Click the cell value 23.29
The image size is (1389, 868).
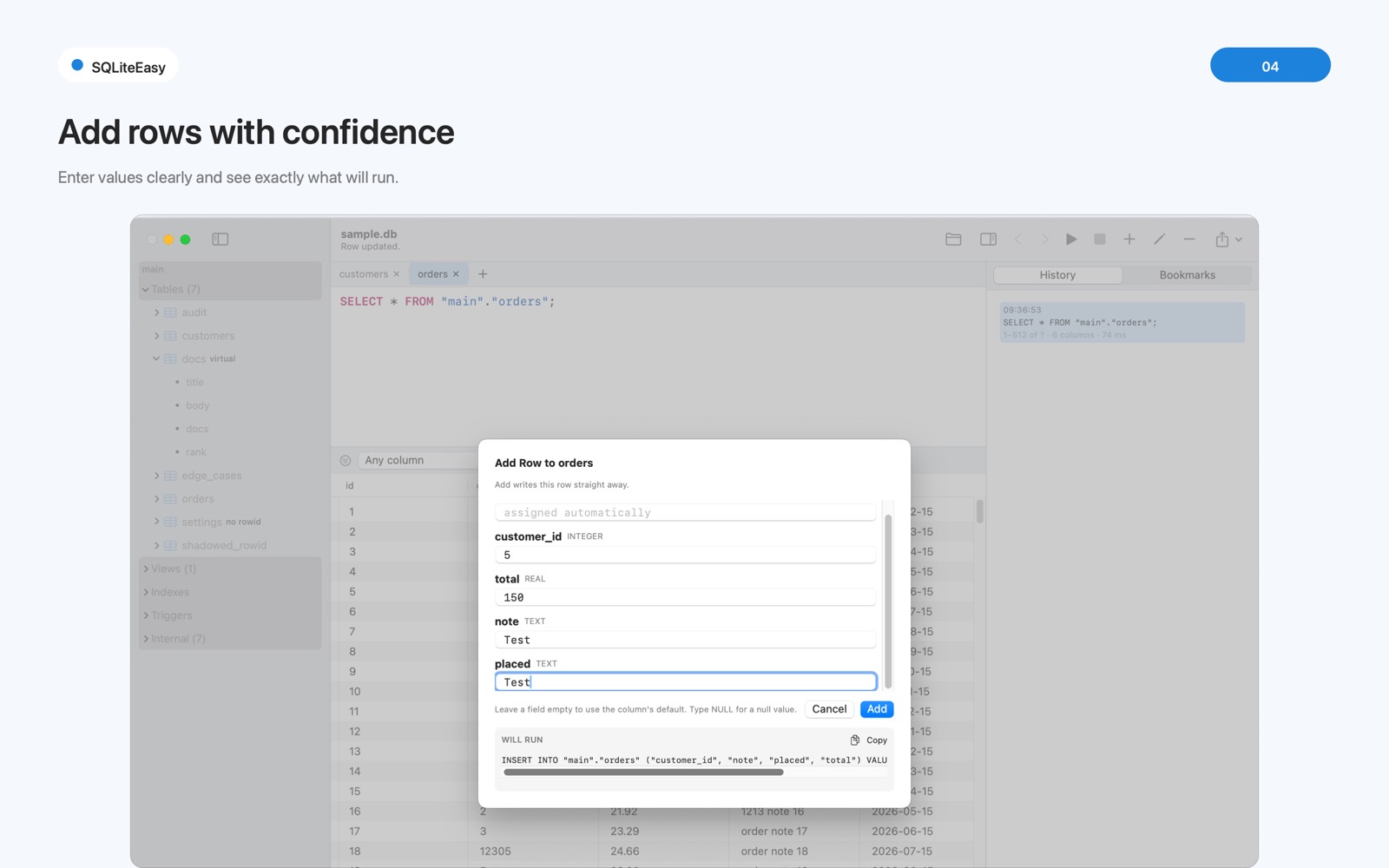624,832
